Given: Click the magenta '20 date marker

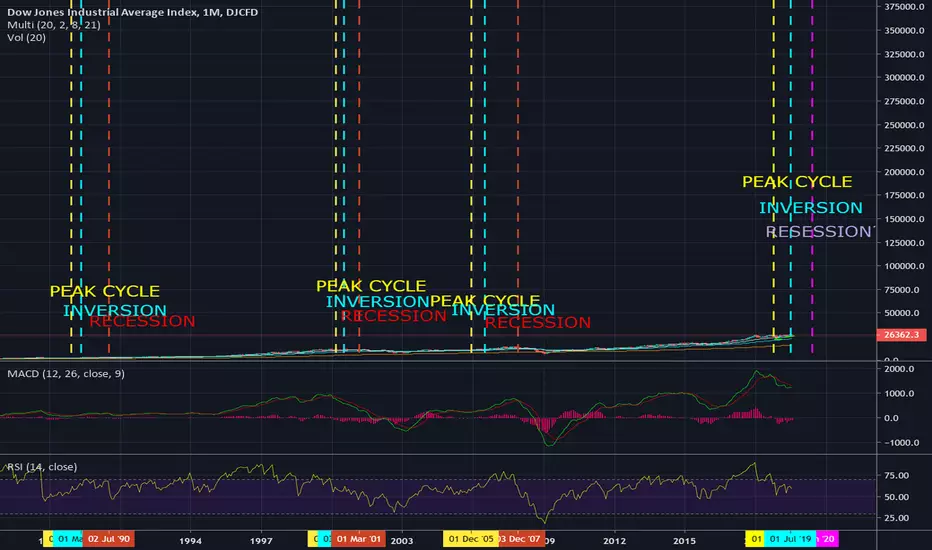Looking at the screenshot, I should click(x=827, y=539).
